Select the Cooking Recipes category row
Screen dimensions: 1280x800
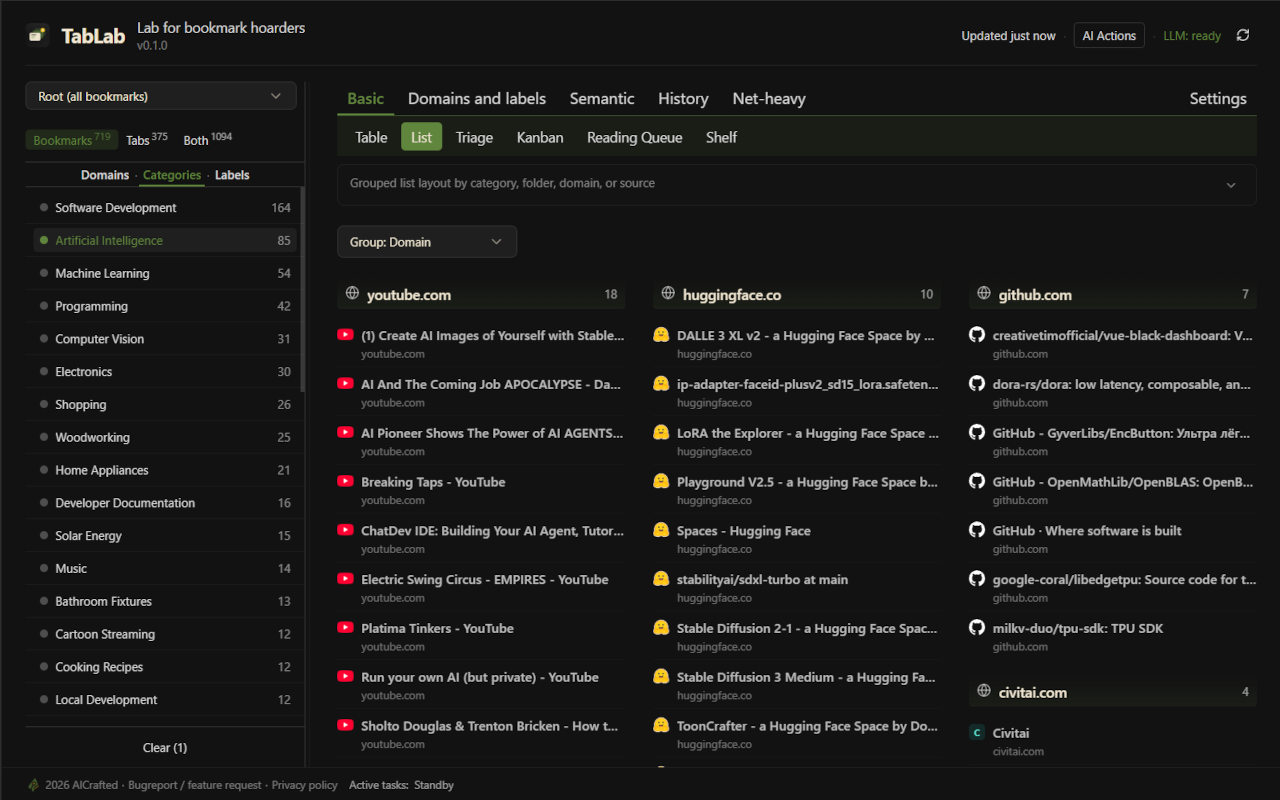click(x=165, y=667)
